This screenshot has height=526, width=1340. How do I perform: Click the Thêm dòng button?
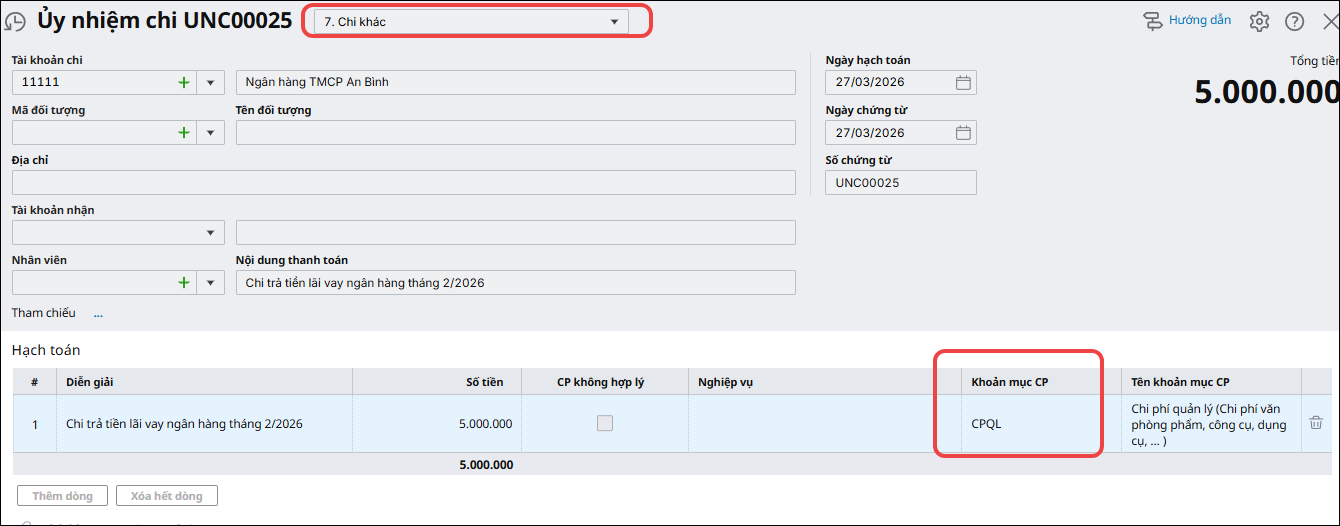point(62,495)
